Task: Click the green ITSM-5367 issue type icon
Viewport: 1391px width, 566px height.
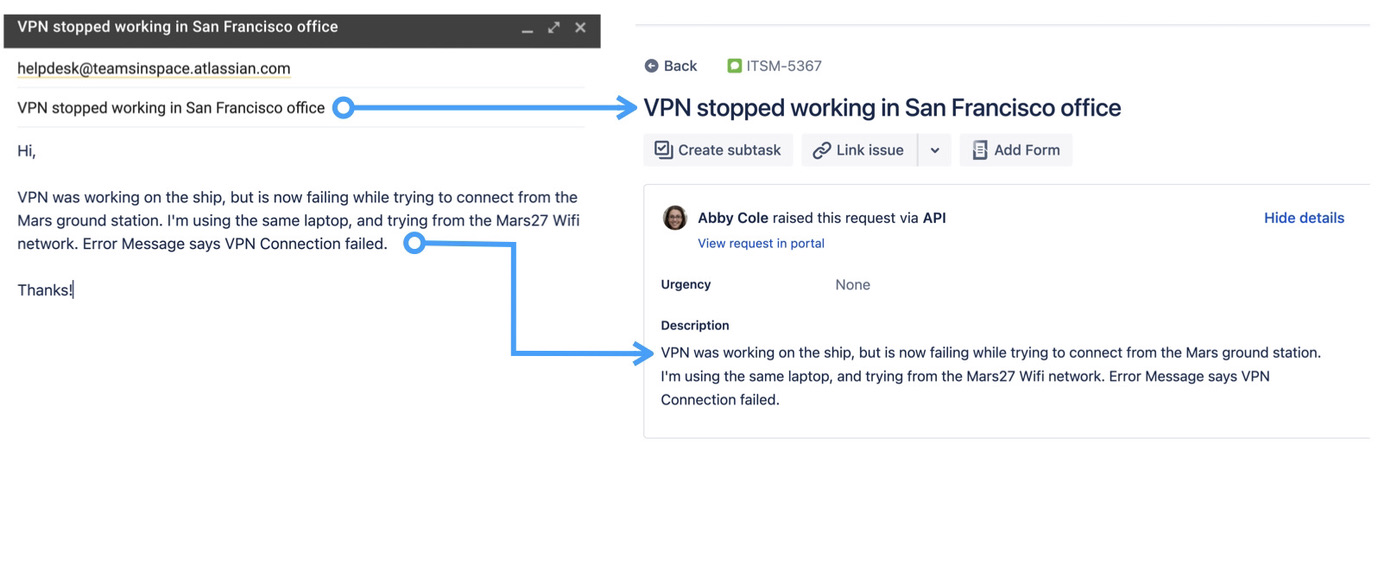Action: click(734, 66)
